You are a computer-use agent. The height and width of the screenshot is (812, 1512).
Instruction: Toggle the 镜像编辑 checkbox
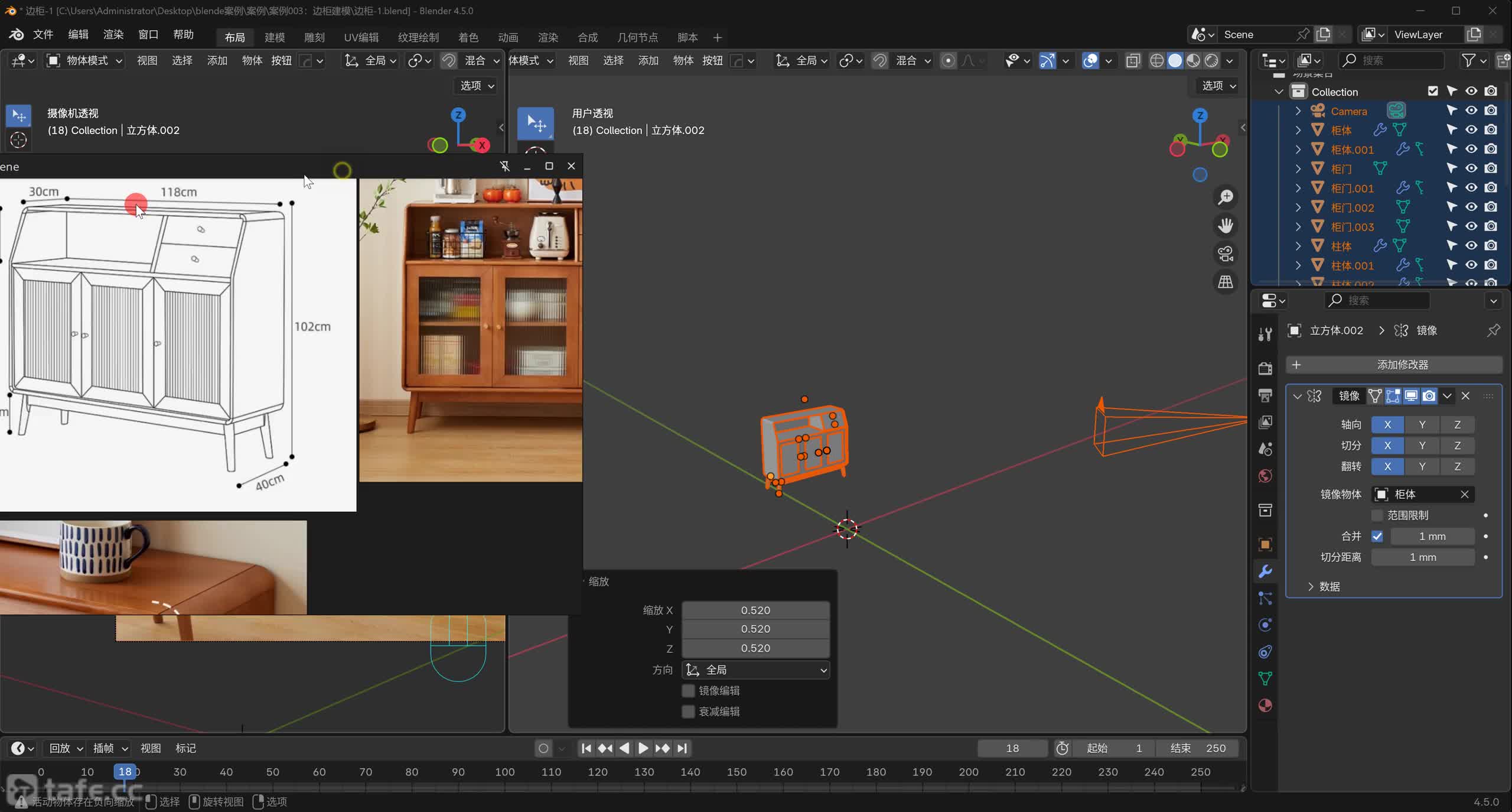coord(688,691)
